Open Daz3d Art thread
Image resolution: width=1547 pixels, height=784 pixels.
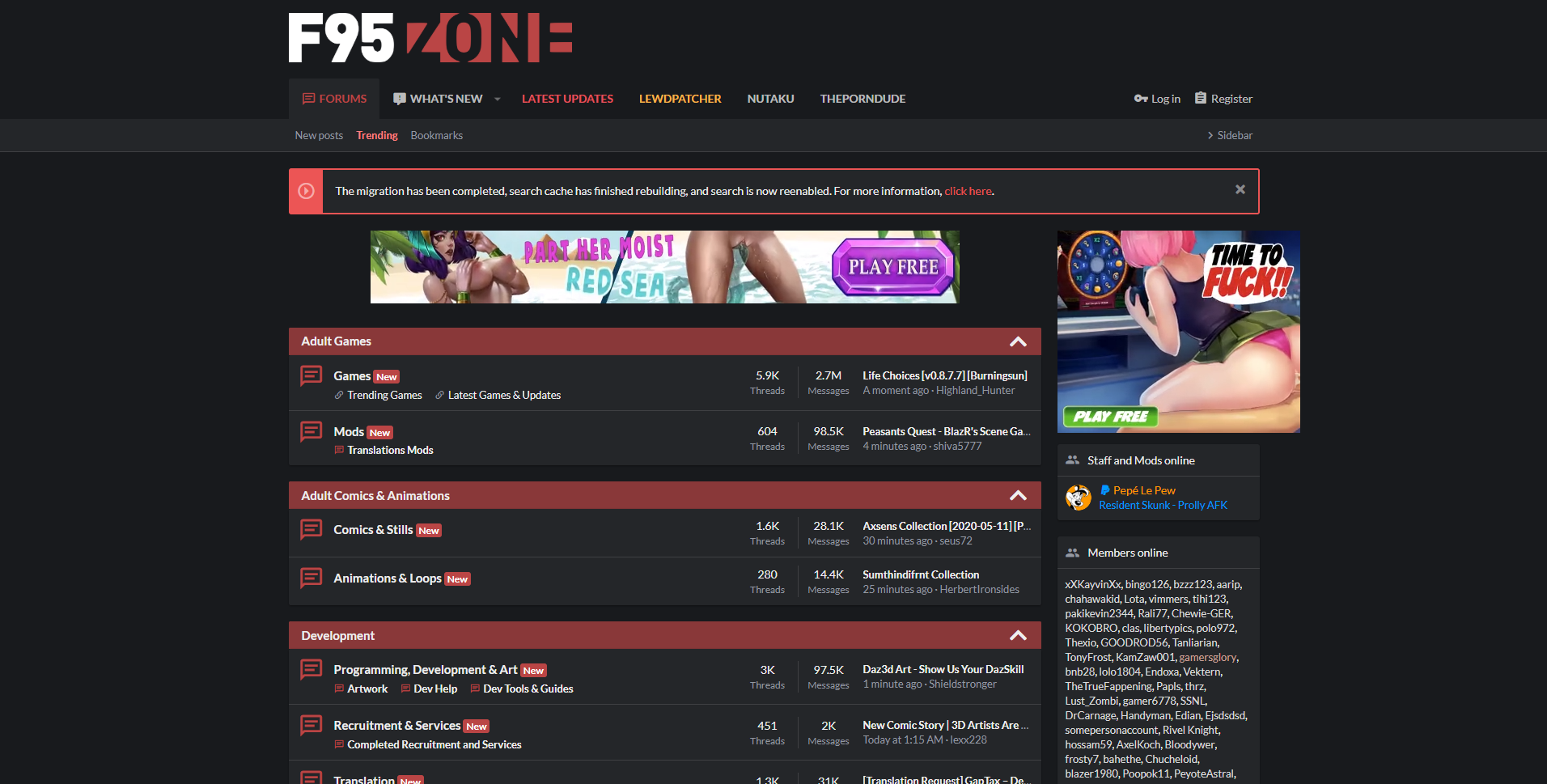[943, 669]
